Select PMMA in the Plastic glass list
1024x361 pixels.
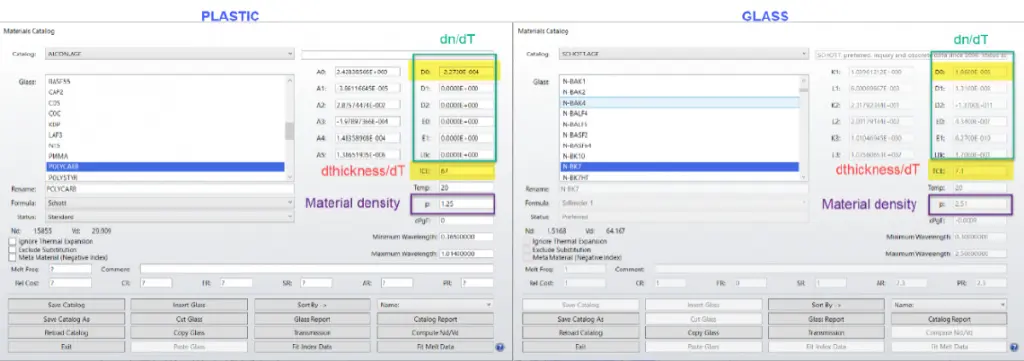point(165,156)
